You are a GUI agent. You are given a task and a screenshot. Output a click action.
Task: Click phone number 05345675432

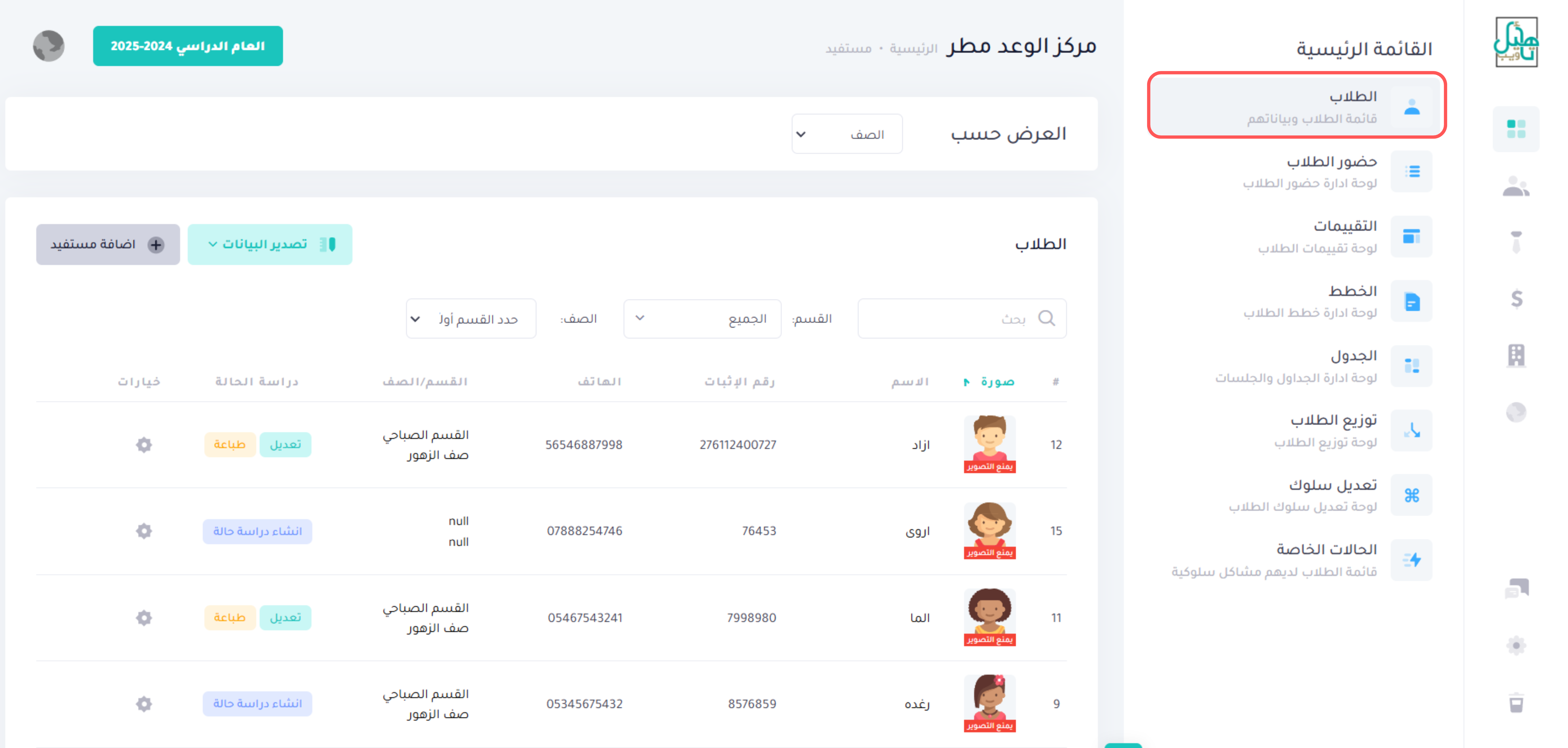584,704
